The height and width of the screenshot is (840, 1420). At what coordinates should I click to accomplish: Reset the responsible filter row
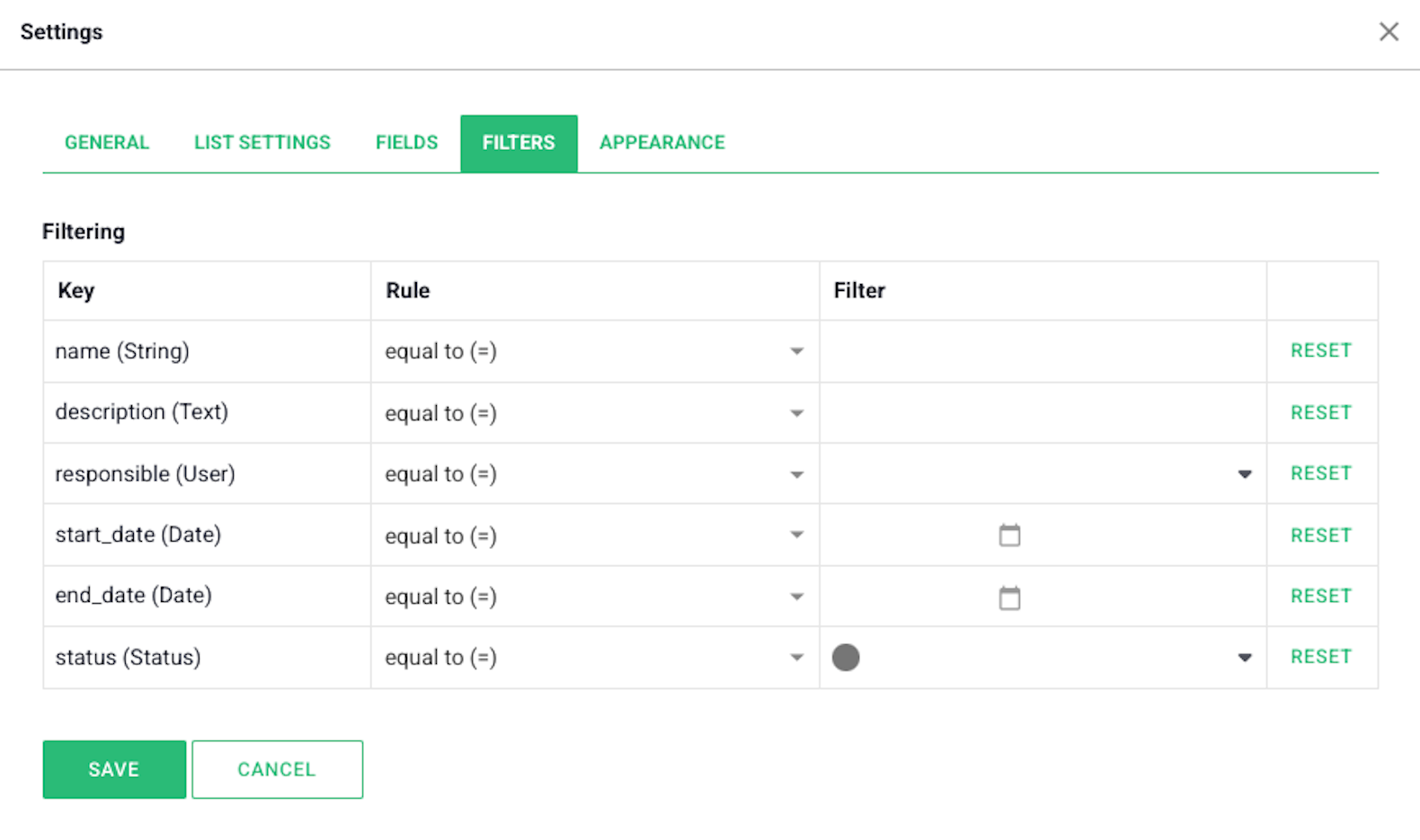(x=1321, y=473)
